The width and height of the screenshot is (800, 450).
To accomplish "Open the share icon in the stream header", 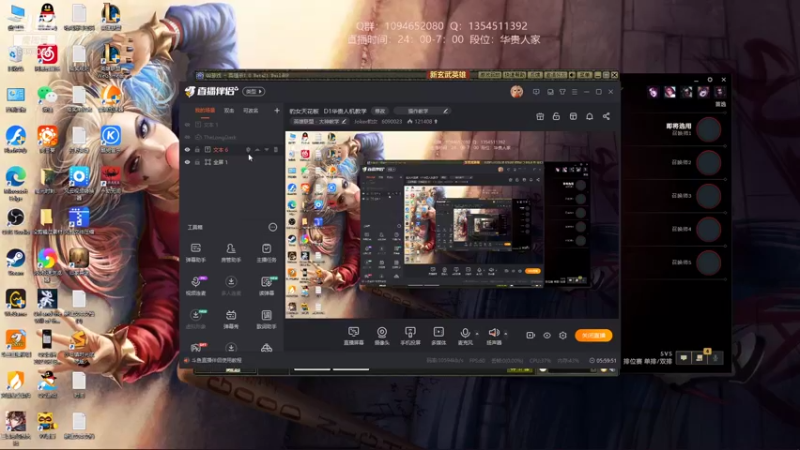I will coord(606,116).
